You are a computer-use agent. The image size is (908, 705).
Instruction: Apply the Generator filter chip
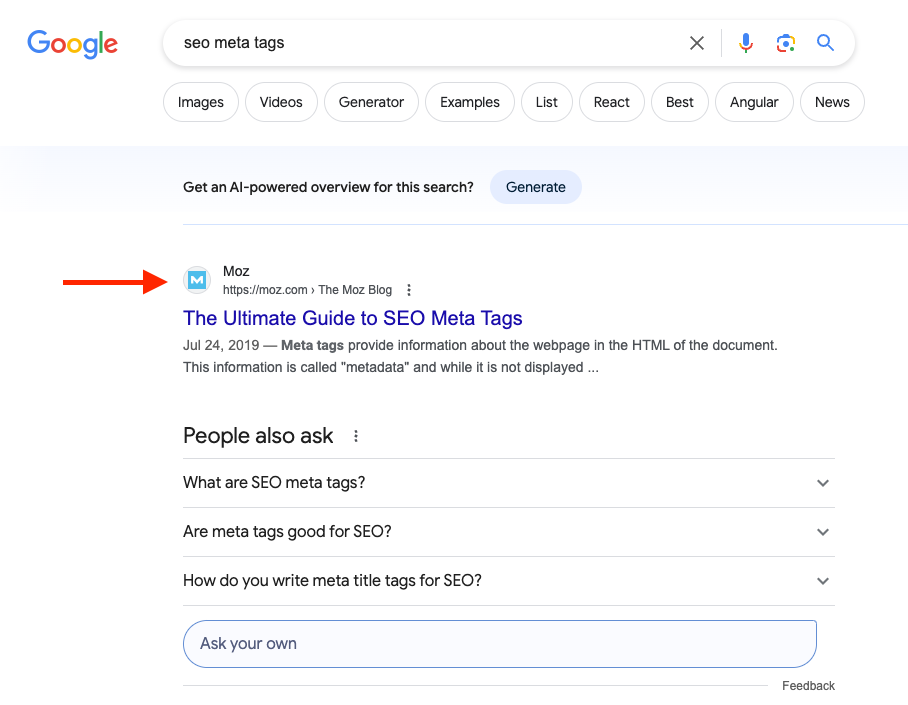pyautogui.click(x=371, y=102)
